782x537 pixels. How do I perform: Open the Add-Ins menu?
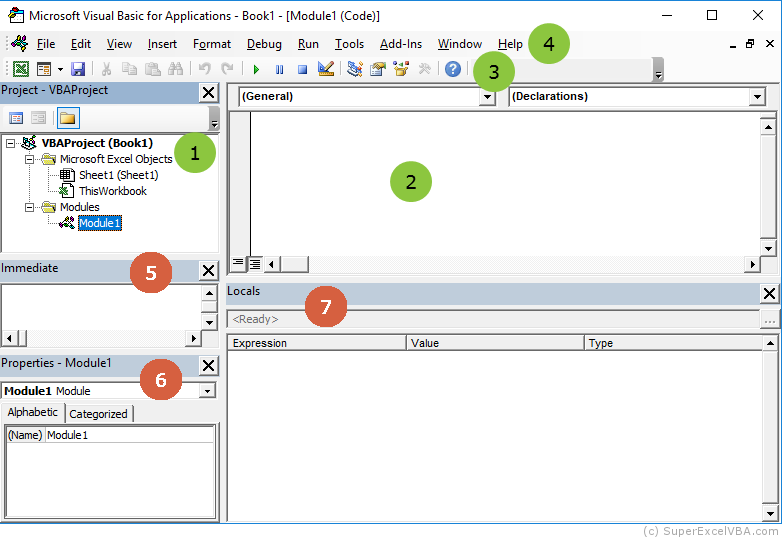point(401,44)
